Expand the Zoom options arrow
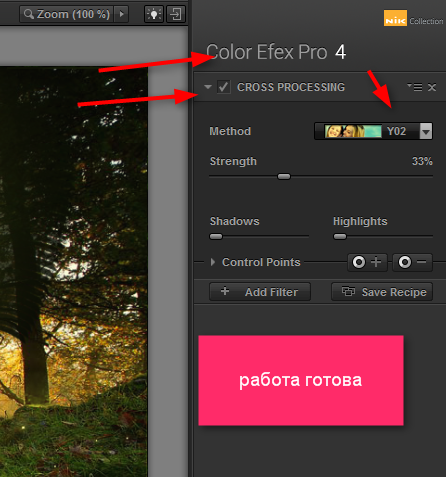This screenshot has width=446, height=477. tap(122, 14)
